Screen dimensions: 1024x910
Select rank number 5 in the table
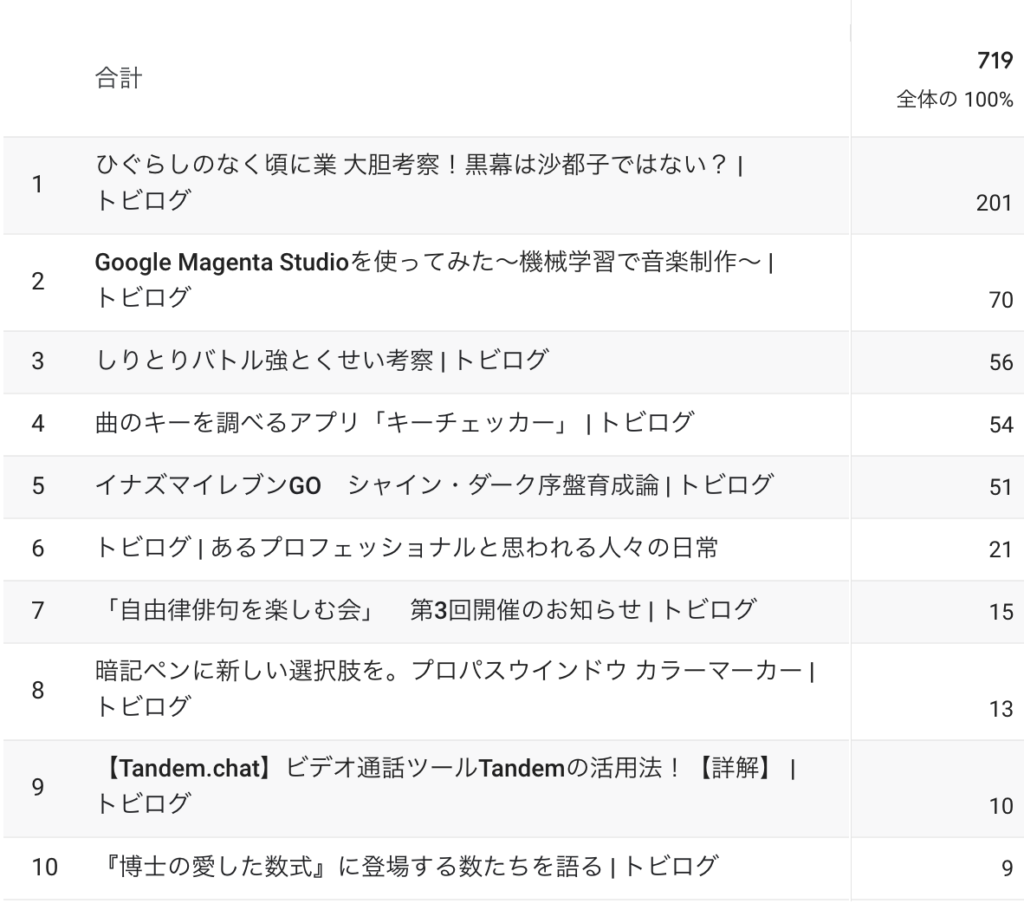[x=38, y=486]
